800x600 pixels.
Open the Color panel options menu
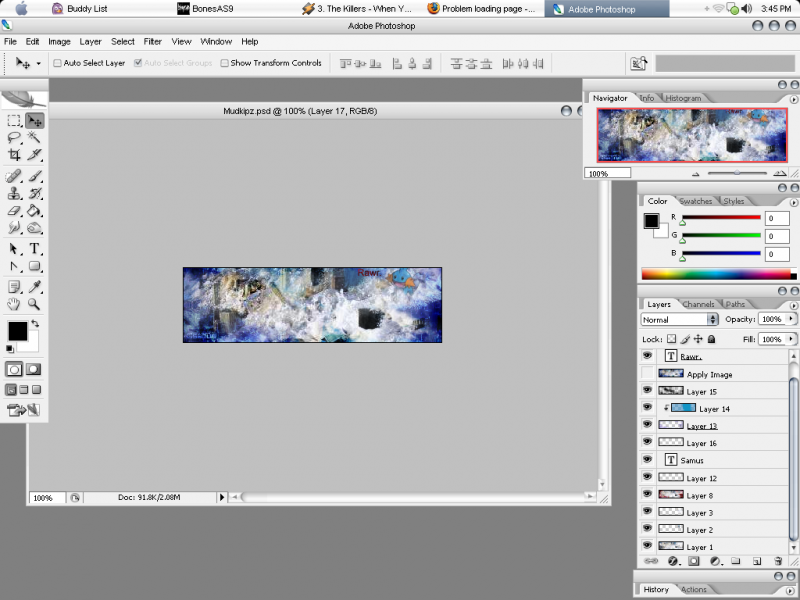pos(794,202)
